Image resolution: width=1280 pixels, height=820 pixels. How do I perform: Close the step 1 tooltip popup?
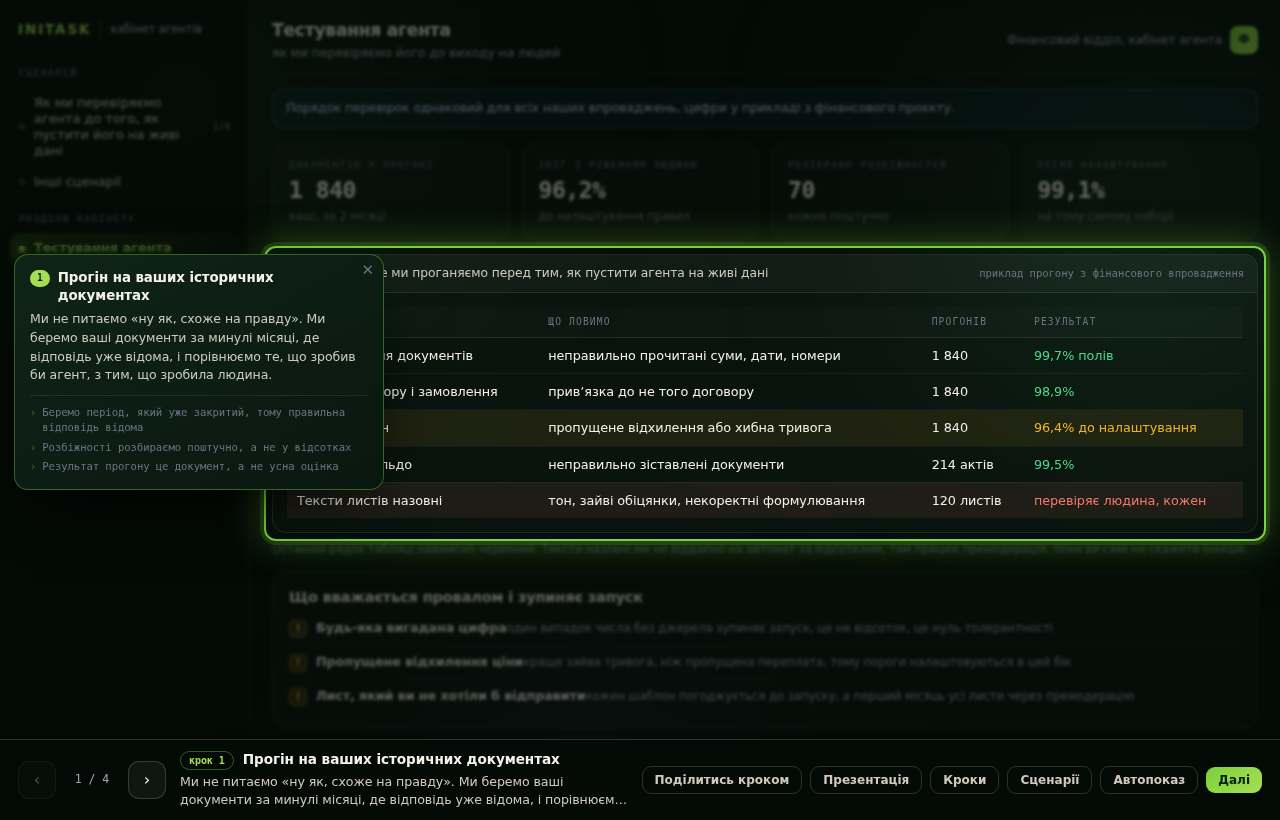[367, 270]
